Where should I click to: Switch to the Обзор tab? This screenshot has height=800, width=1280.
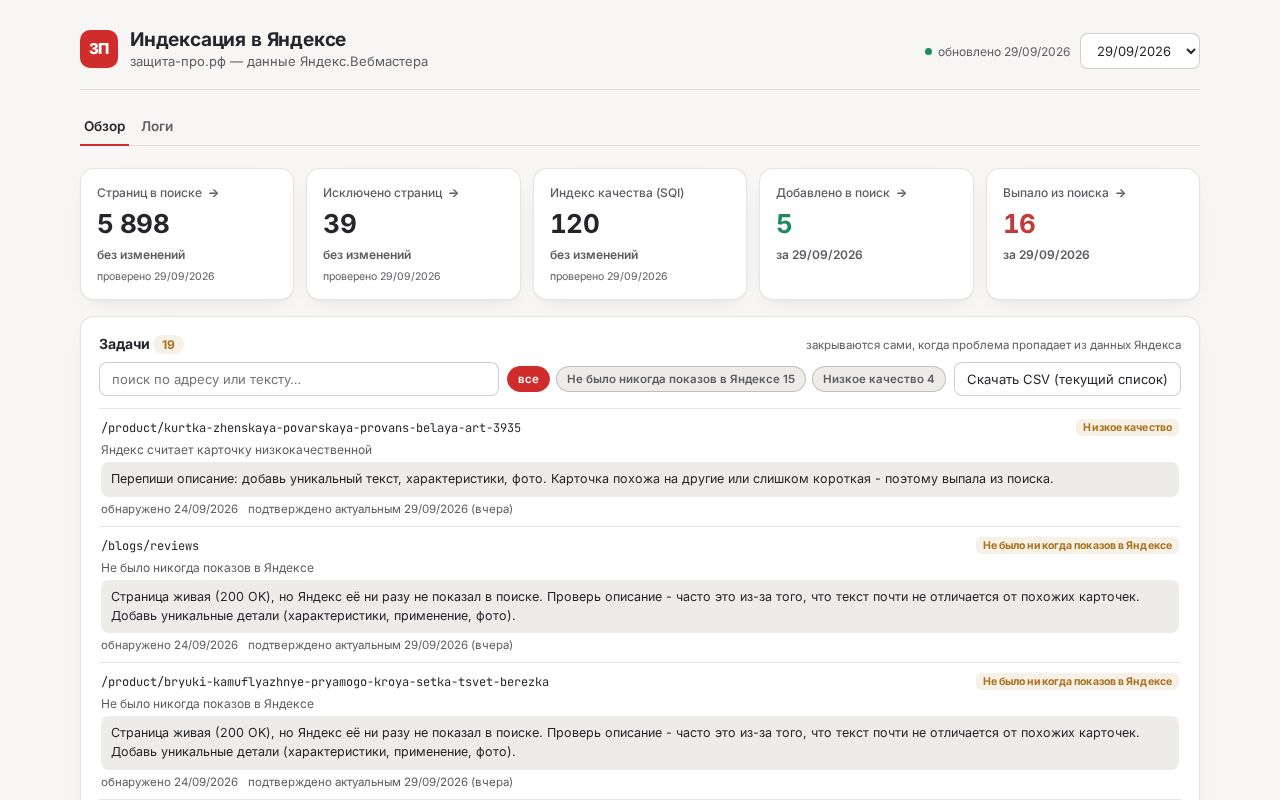tap(104, 126)
